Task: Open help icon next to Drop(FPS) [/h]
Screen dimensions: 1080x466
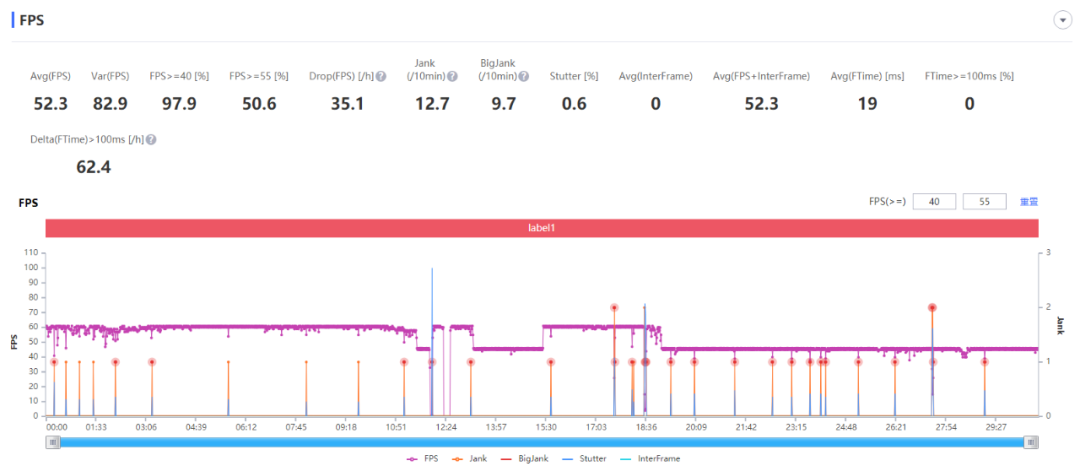Action: coord(380,76)
